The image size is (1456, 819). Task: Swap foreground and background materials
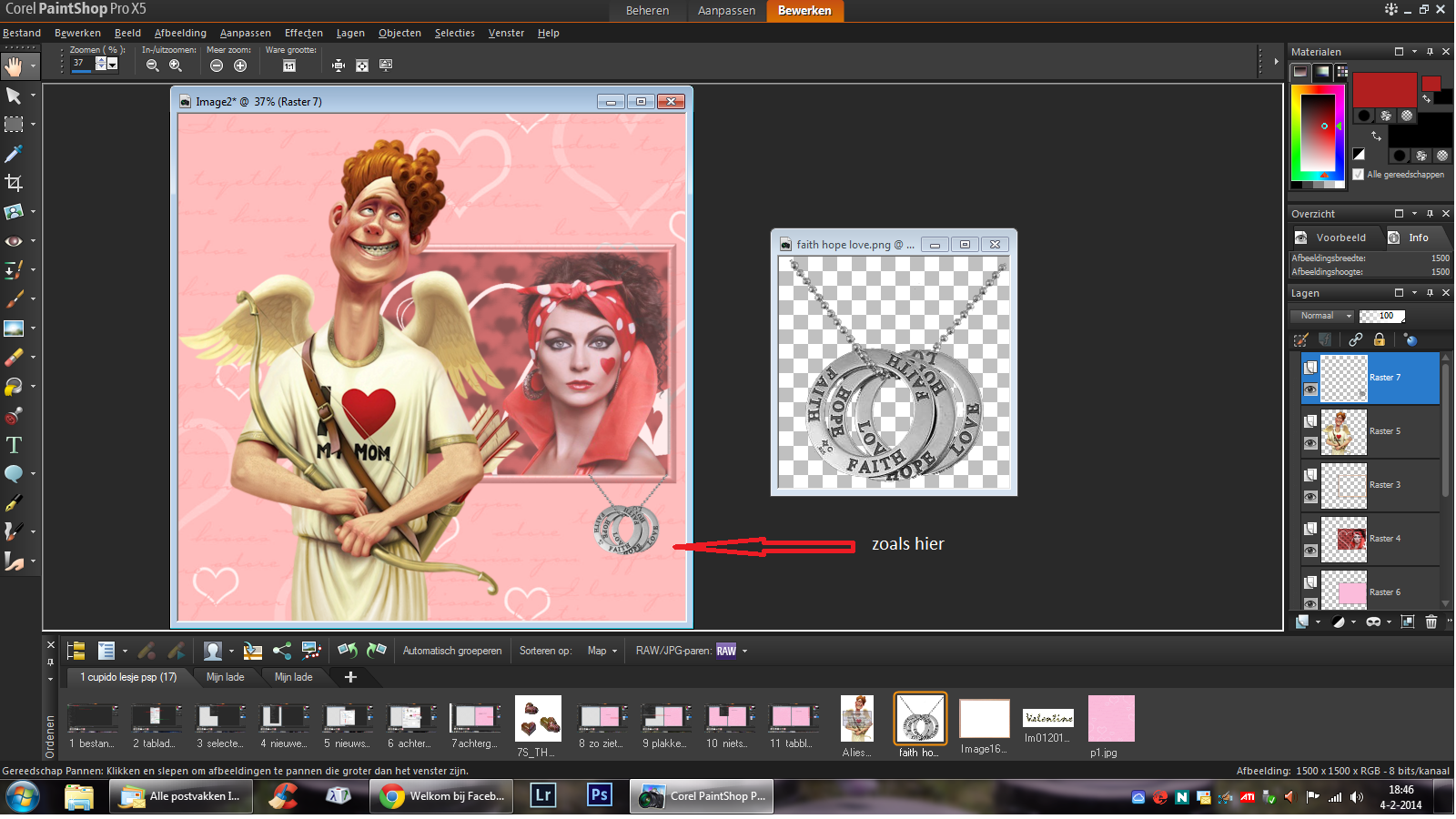(x=1376, y=136)
